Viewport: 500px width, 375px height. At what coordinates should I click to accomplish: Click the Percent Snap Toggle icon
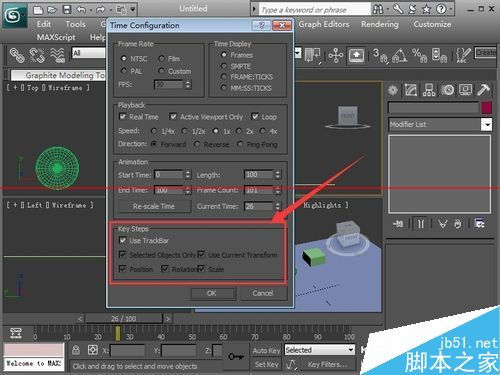420,55
